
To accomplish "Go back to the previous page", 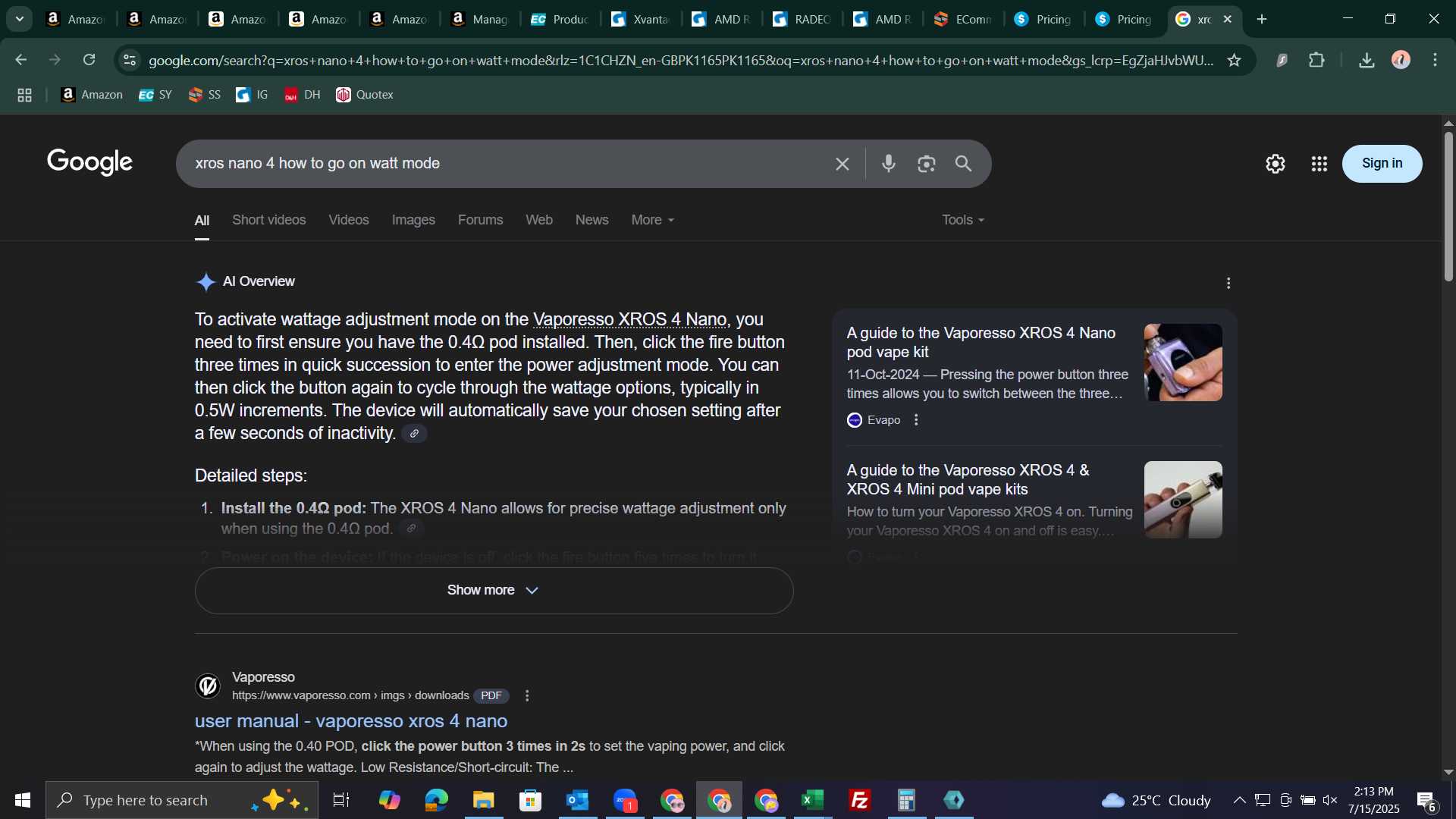I will tap(21, 60).
